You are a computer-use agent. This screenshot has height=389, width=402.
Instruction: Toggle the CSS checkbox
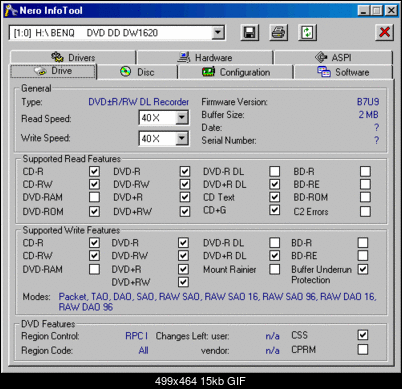tap(363, 335)
